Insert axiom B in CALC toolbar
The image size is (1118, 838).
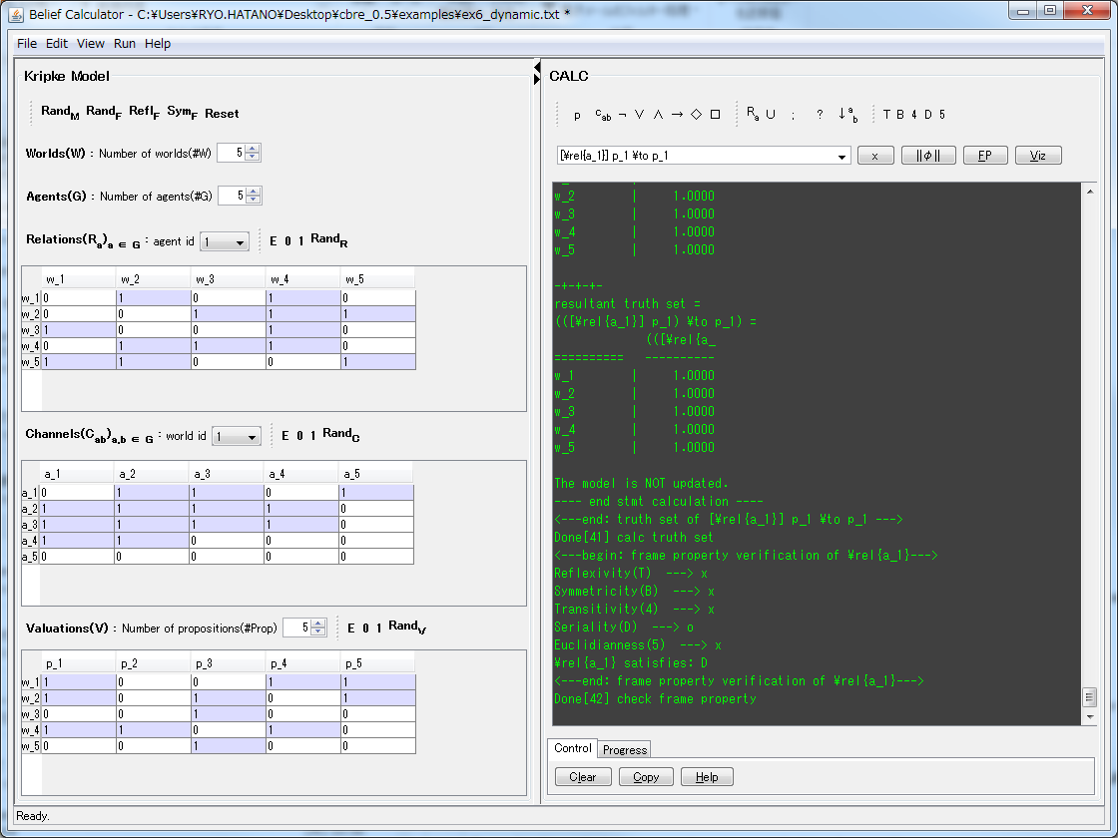pyautogui.click(x=900, y=115)
